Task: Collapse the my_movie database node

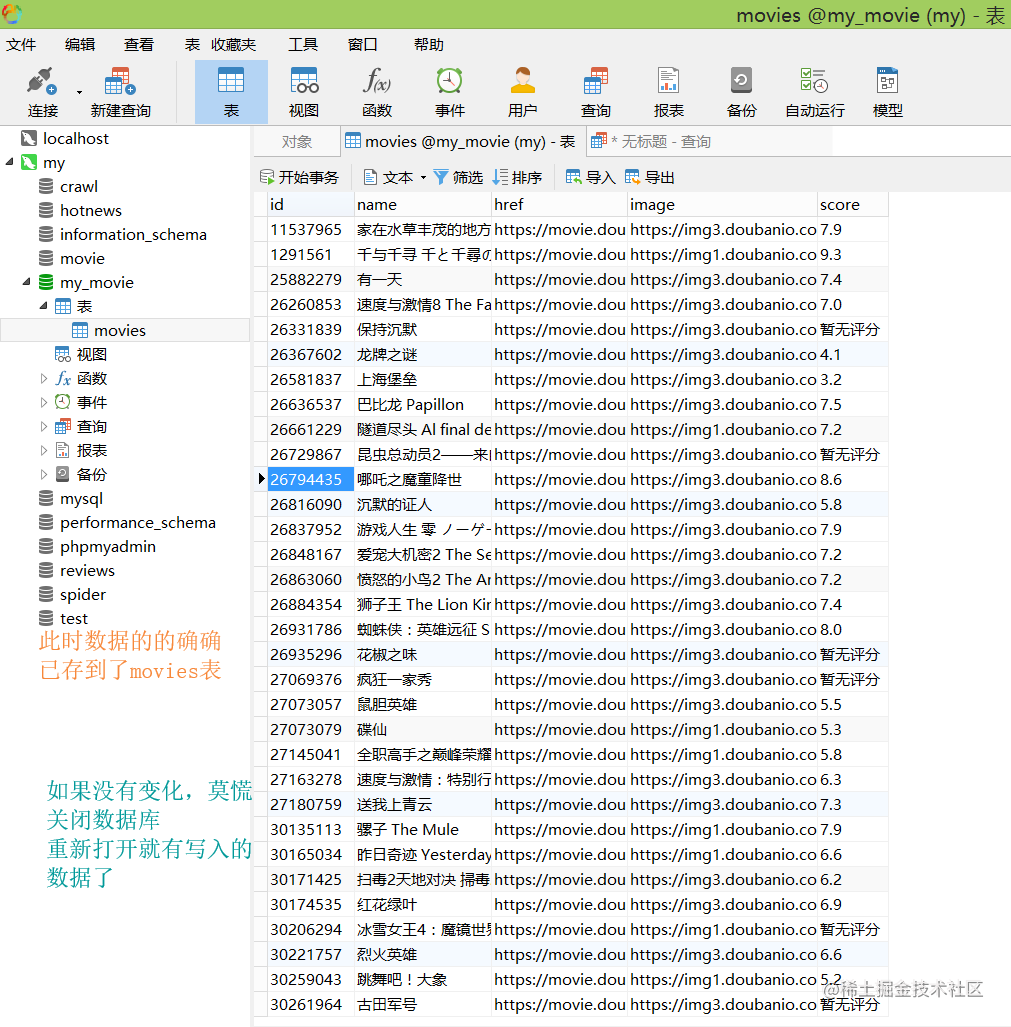Action: pos(26,282)
